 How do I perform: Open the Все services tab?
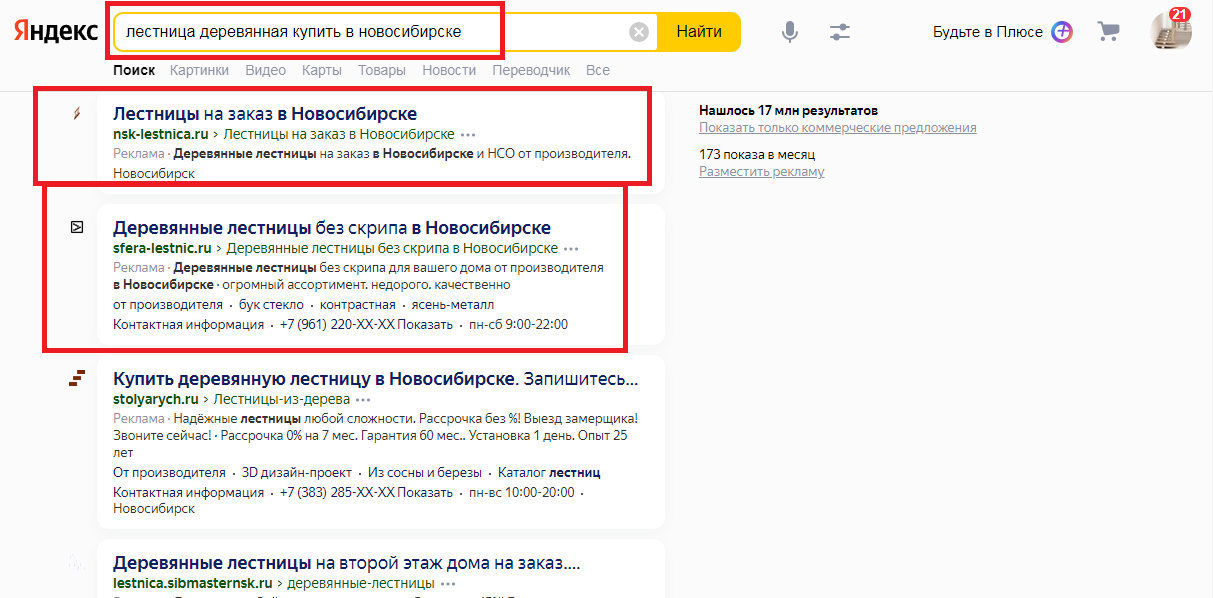[598, 70]
